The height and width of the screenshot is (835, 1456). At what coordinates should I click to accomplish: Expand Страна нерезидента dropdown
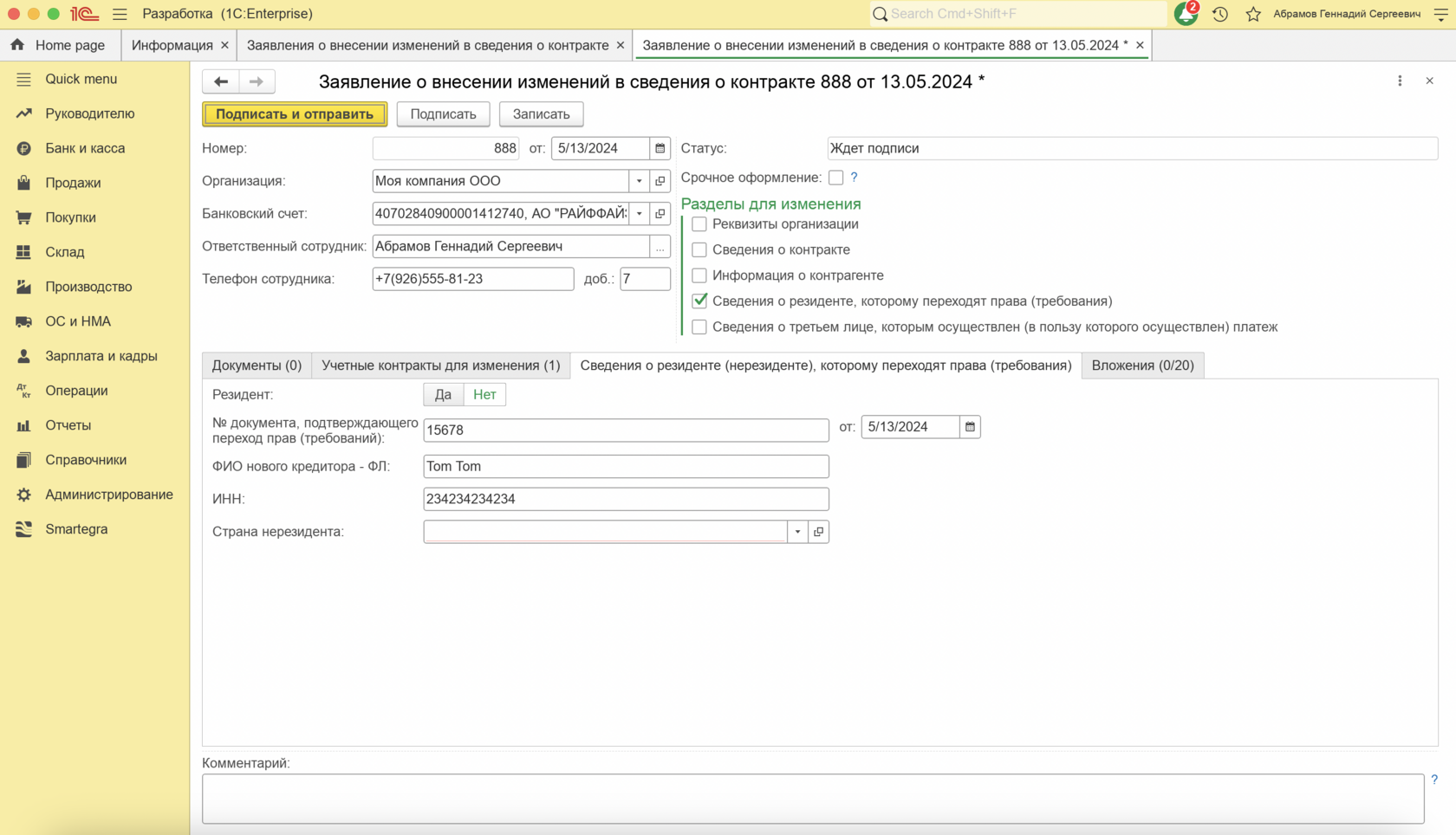[797, 532]
